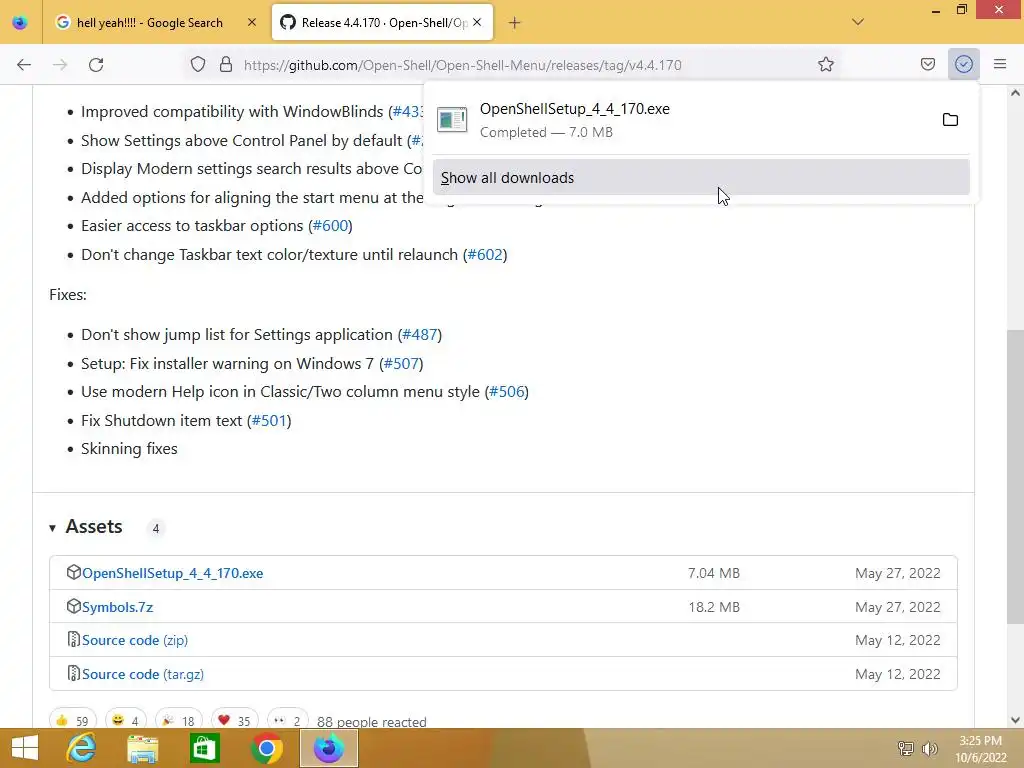Bookmark this page with the star icon
Screen dimensions: 1024x768
point(825,65)
